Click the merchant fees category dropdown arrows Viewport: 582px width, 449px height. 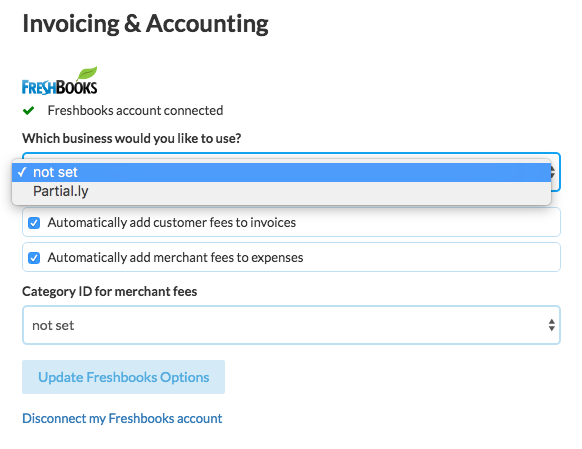(x=552, y=325)
